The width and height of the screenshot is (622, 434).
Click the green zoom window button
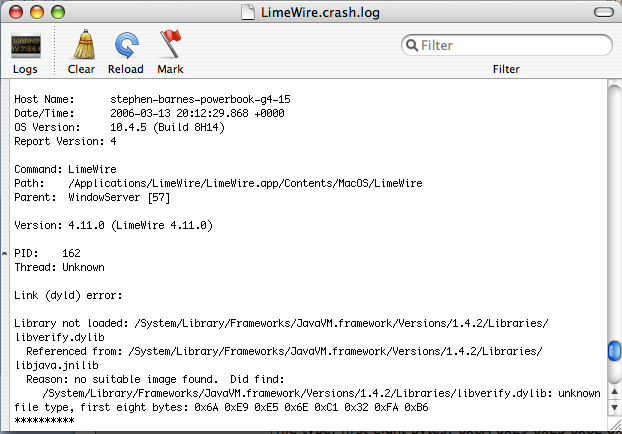coord(58,12)
